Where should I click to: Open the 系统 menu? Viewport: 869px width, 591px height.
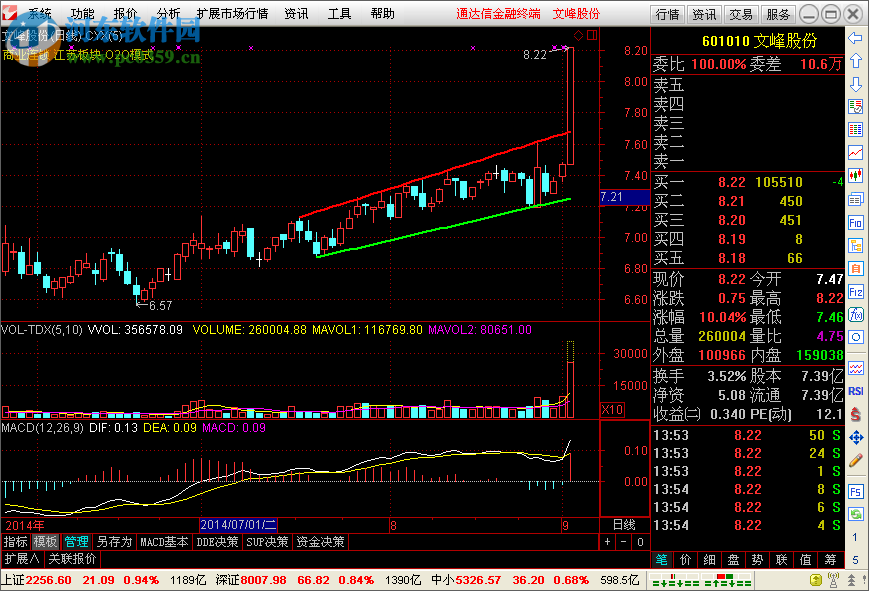[39, 14]
